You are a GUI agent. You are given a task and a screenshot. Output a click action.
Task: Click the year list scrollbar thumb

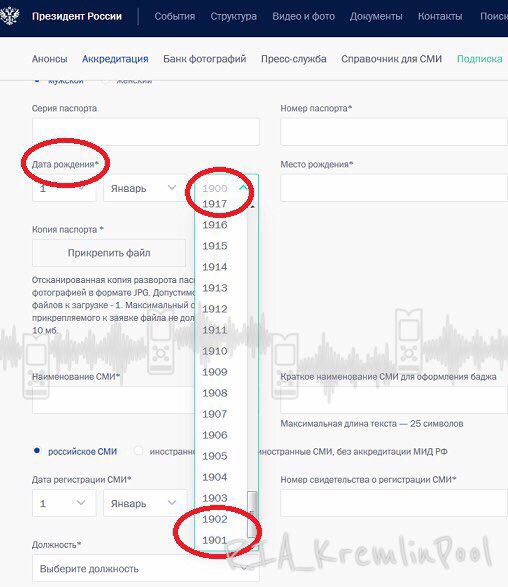pyautogui.click(x=252, y=515)
